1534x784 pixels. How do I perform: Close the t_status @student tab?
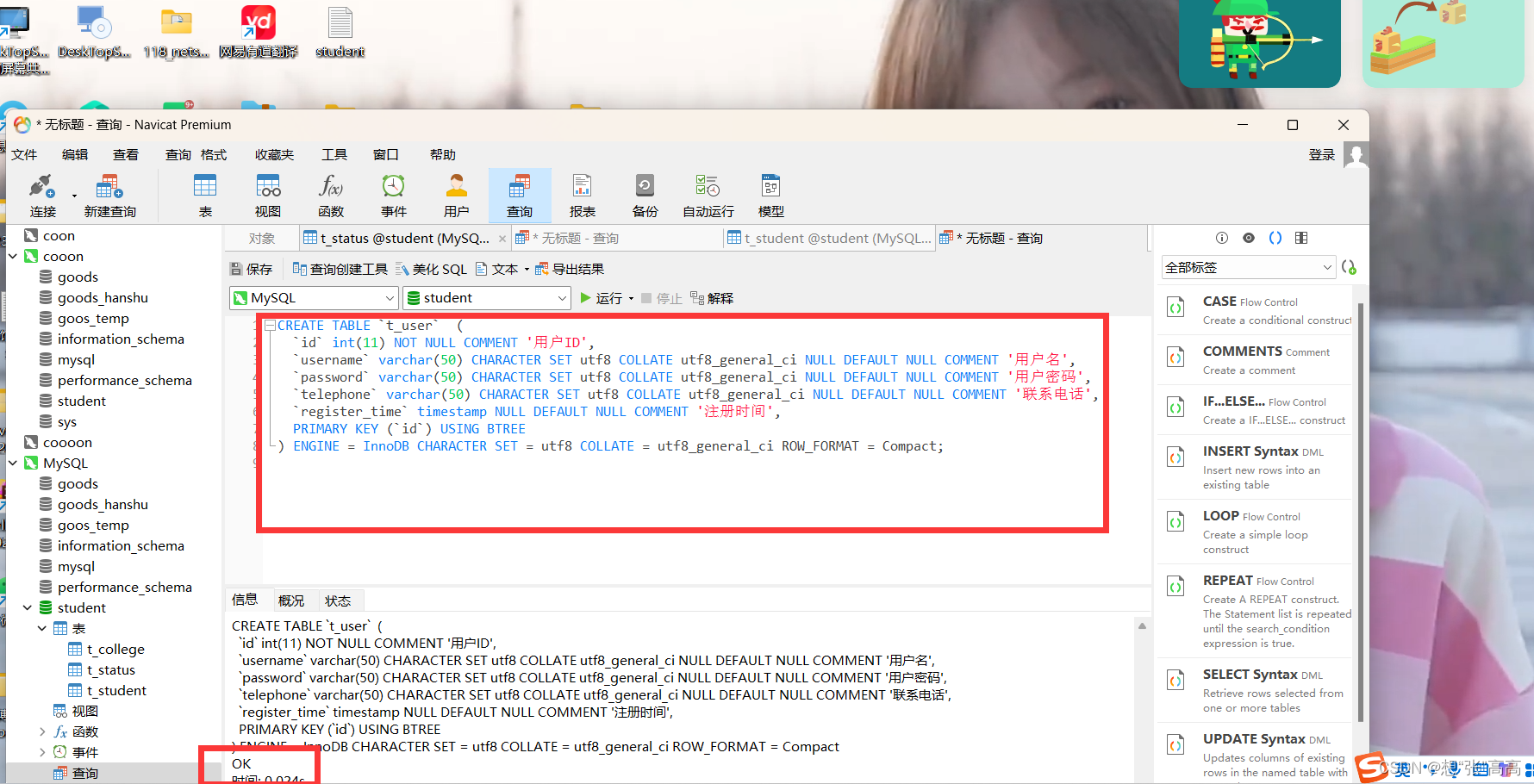(502, 240)
